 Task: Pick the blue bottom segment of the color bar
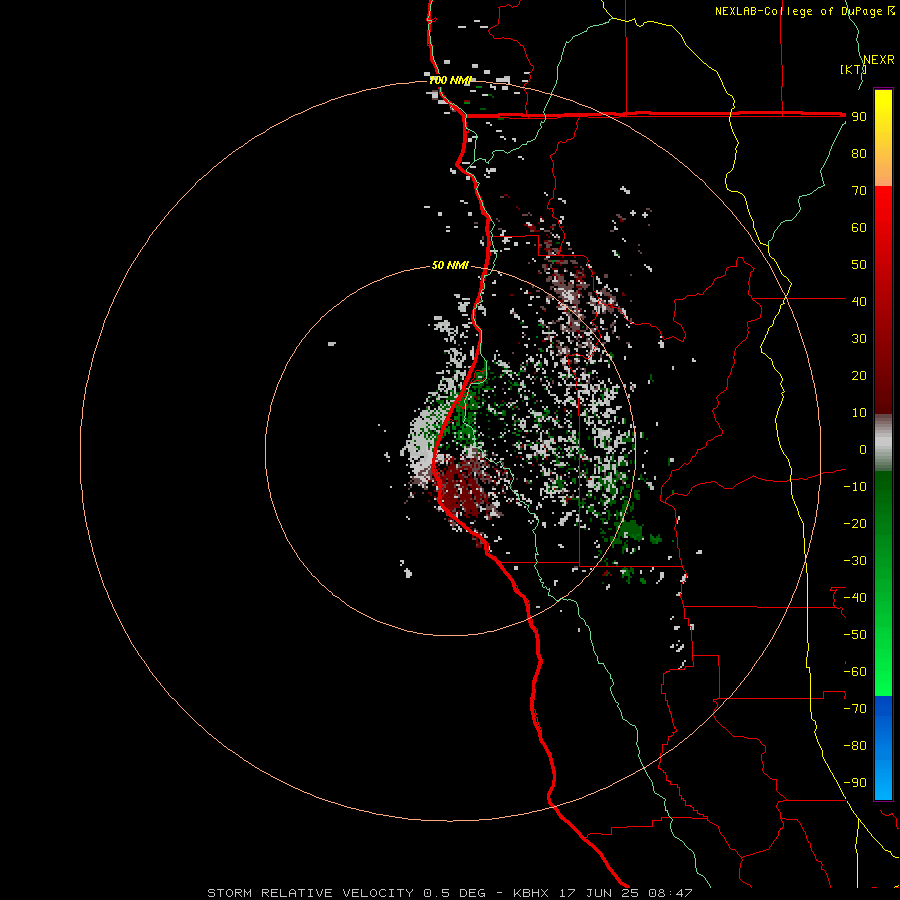coord(883,747)
